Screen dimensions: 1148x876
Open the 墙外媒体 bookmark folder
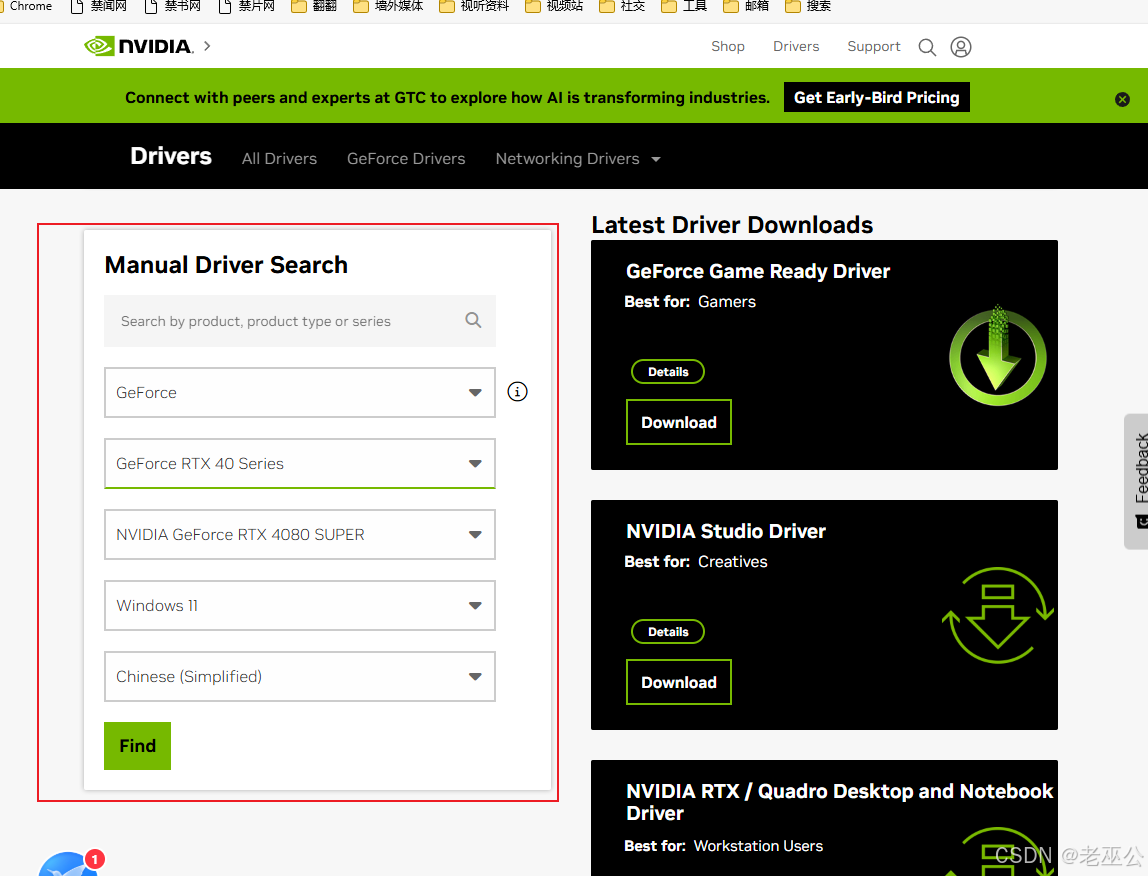[388, 7]
